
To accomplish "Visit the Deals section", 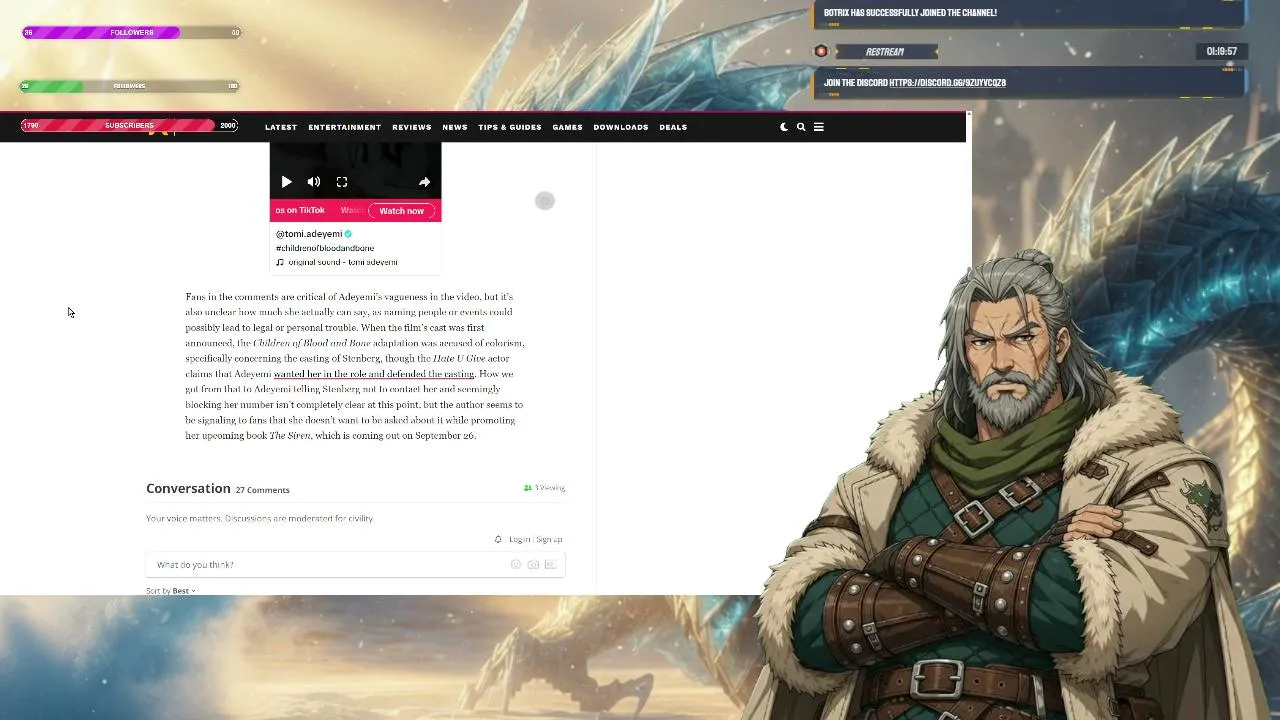I will [673, 127].
